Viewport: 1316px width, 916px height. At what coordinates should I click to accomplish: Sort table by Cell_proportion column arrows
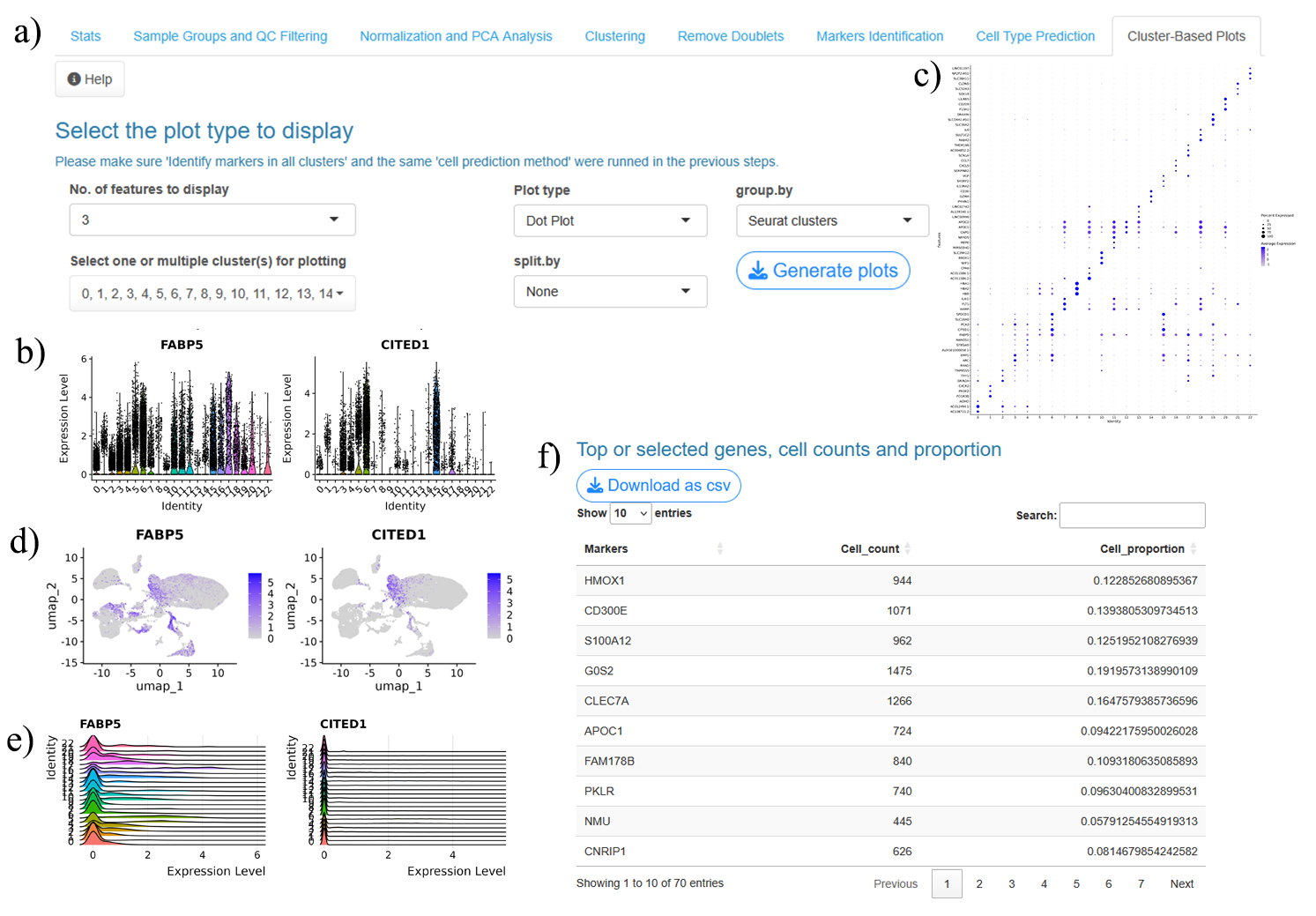(x=1193, y=549)
